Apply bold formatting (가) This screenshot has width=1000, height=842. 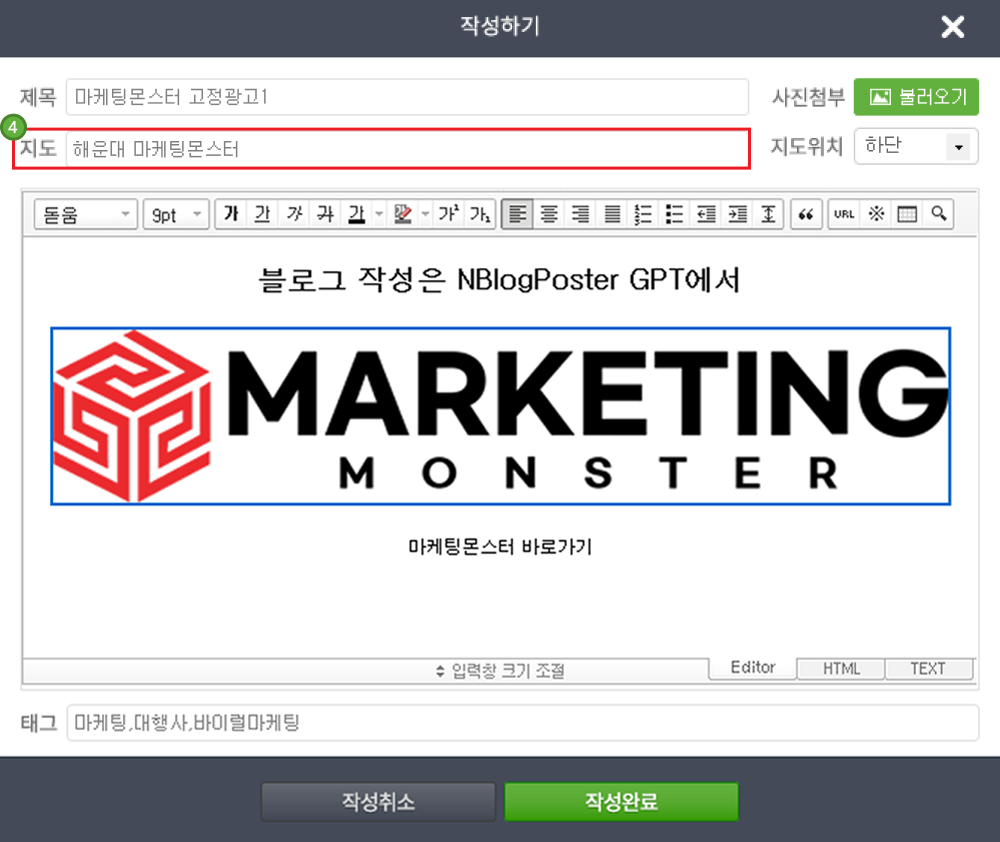coord(232,214)
